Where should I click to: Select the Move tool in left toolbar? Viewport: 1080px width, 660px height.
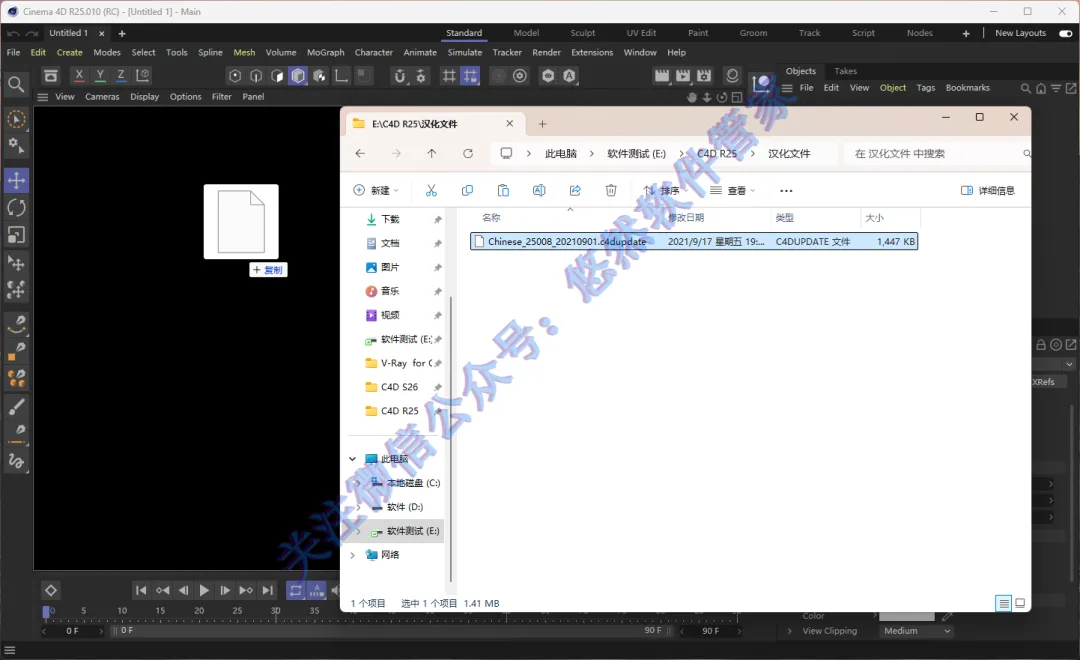tap(16, 181)
